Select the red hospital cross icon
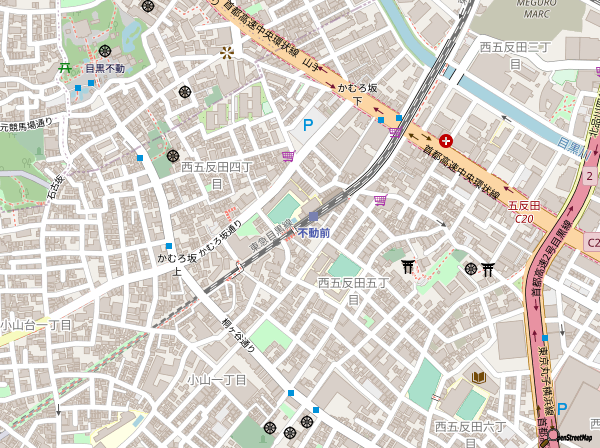 tap(446, 141)
